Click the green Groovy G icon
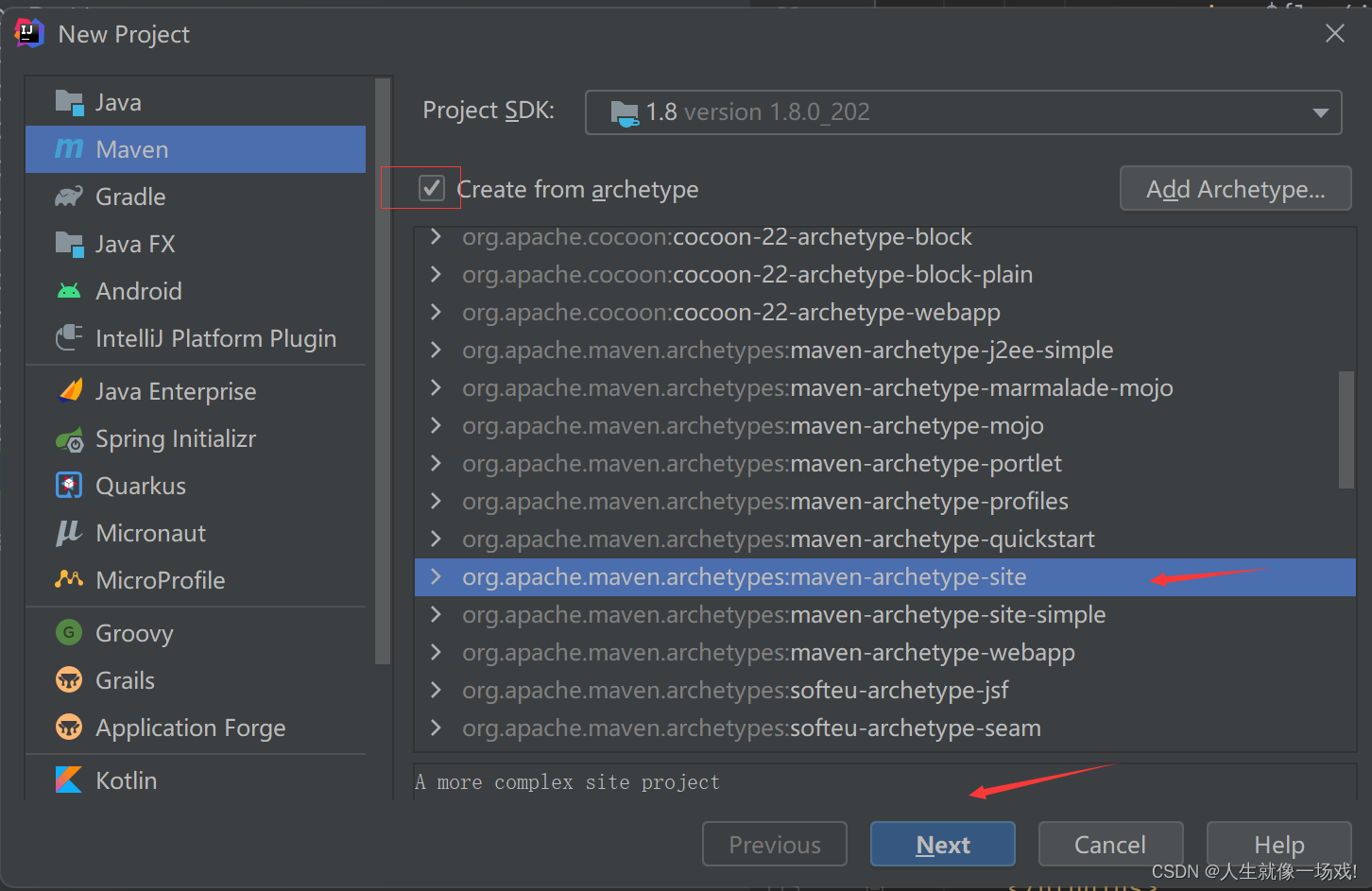The image size is (1372, 891). click(x=69, y=633)
